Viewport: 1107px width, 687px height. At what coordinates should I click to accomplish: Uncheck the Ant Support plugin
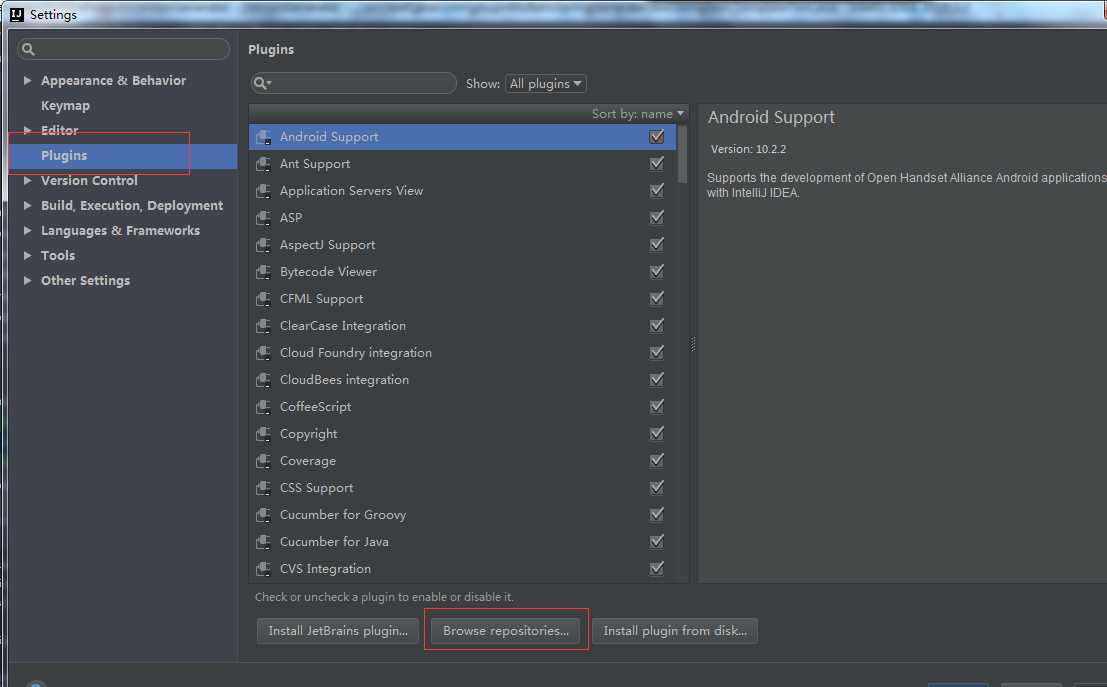click(657, 163)
